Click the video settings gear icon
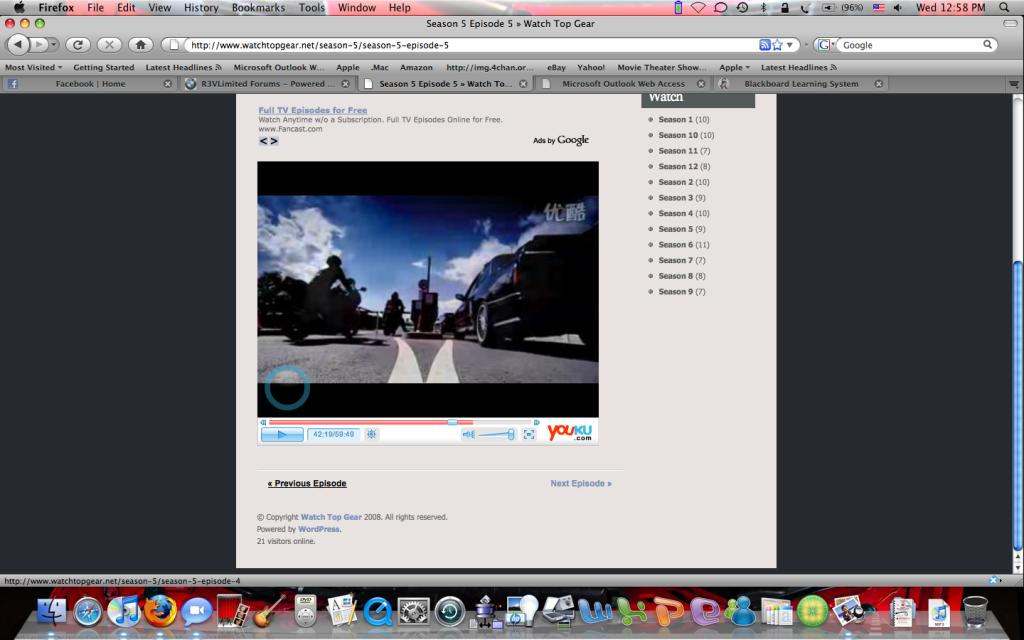1024x640 pixels. tap(371, 434)
